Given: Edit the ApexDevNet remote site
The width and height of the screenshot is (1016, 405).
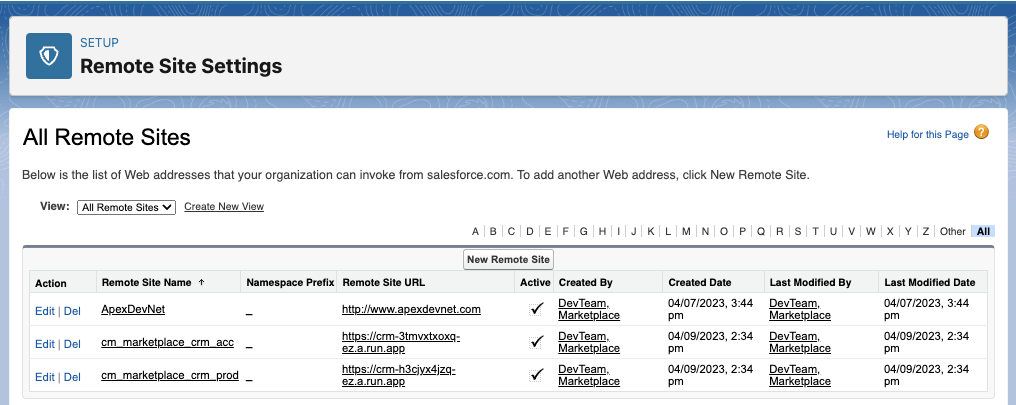Looking at the screenshot, I should tap(45, 311).
